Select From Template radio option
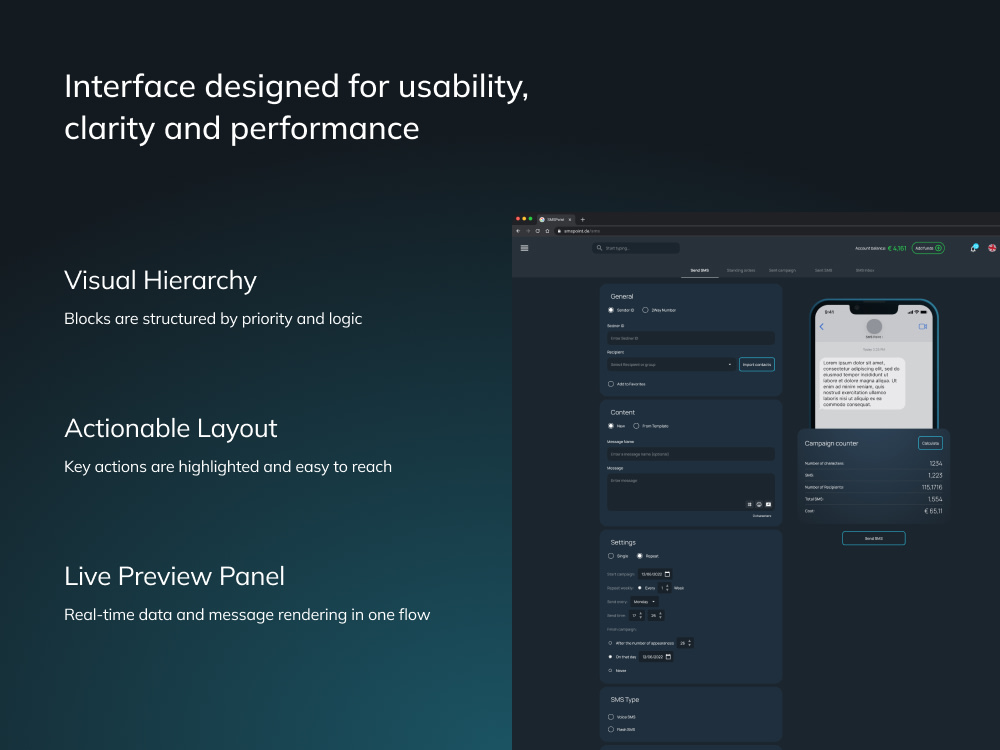Screen dimensions: 1000x750 pyautogui.click(x=636, y=426)
